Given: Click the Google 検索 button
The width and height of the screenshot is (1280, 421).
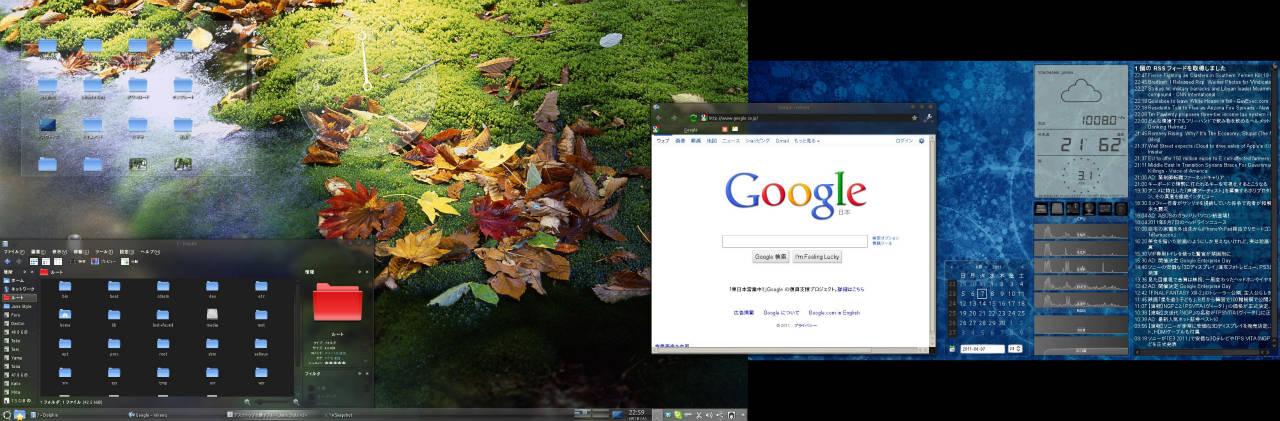Looking at the screenshot, I should [771, 257].
